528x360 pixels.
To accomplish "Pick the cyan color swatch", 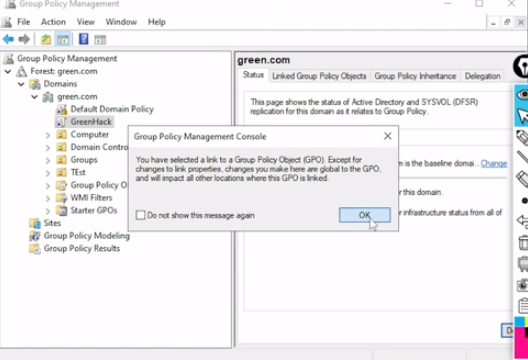I will 520,322.
